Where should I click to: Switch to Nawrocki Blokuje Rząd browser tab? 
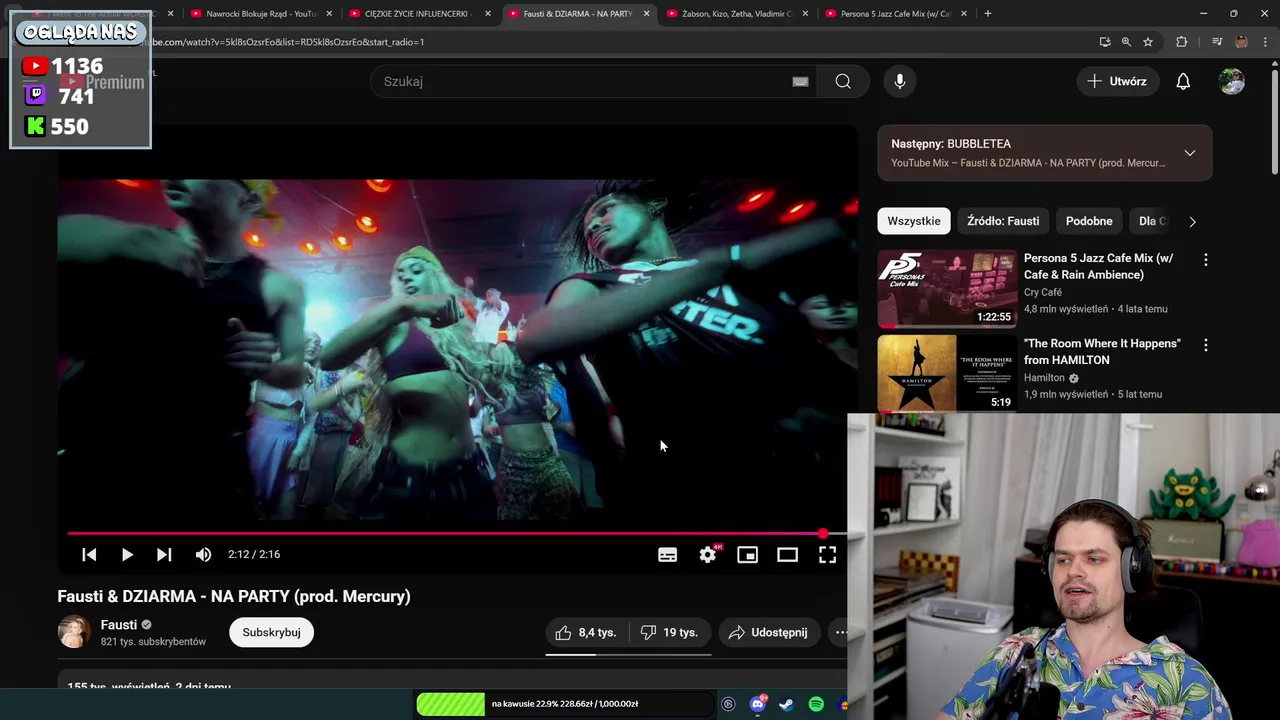260,13
